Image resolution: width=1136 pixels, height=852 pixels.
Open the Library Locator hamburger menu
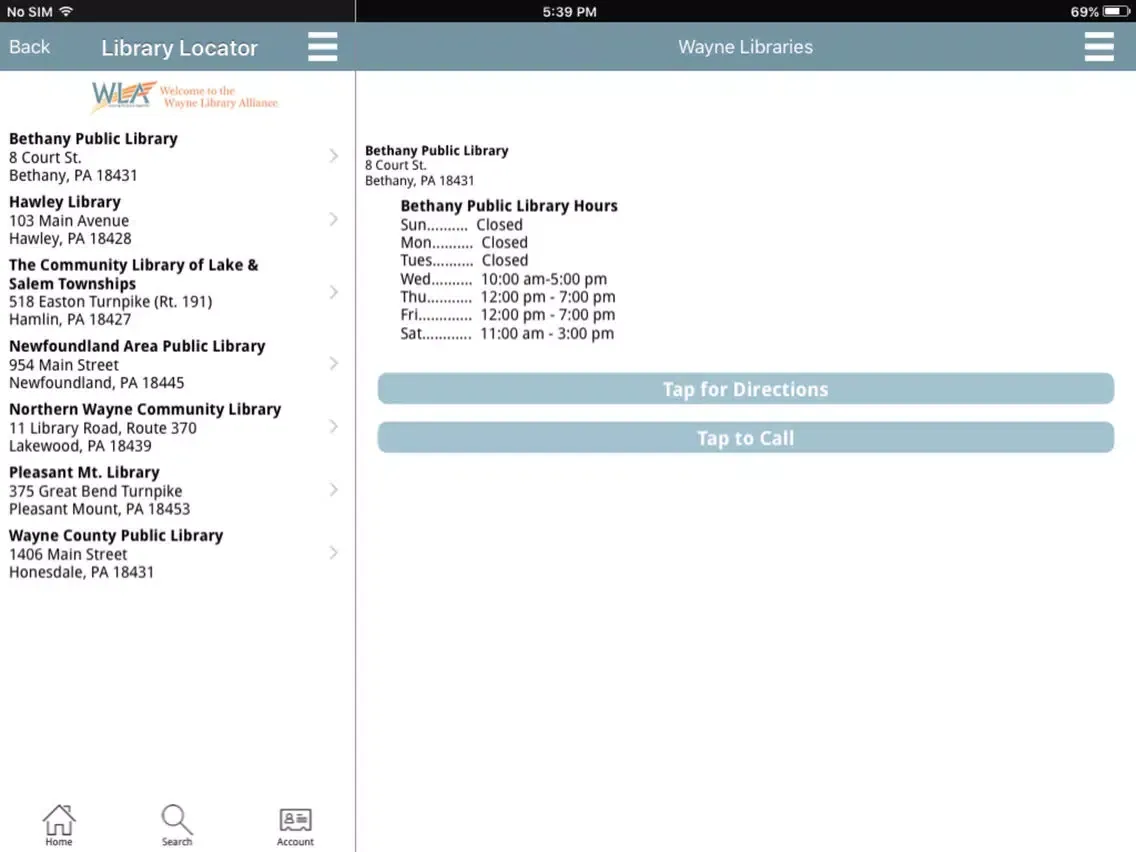pyautogui.click(x=322, y=47)
